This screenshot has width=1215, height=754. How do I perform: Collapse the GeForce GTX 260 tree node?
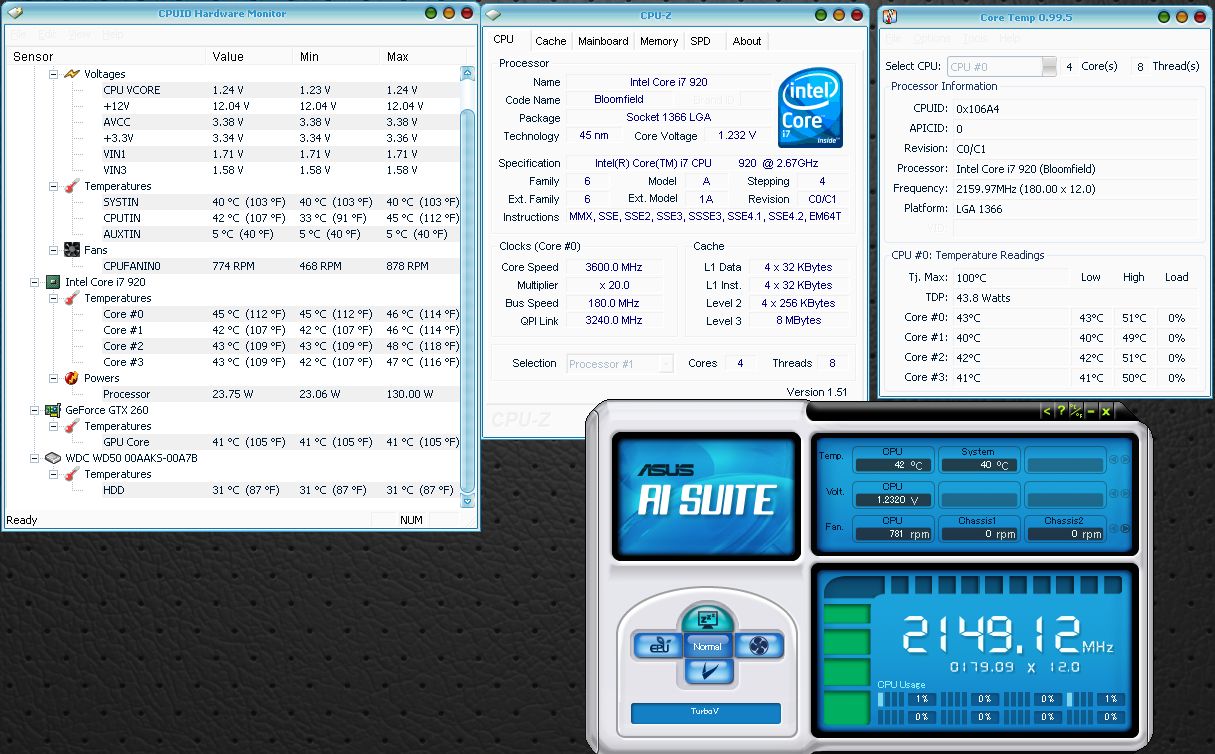point(35,410)
